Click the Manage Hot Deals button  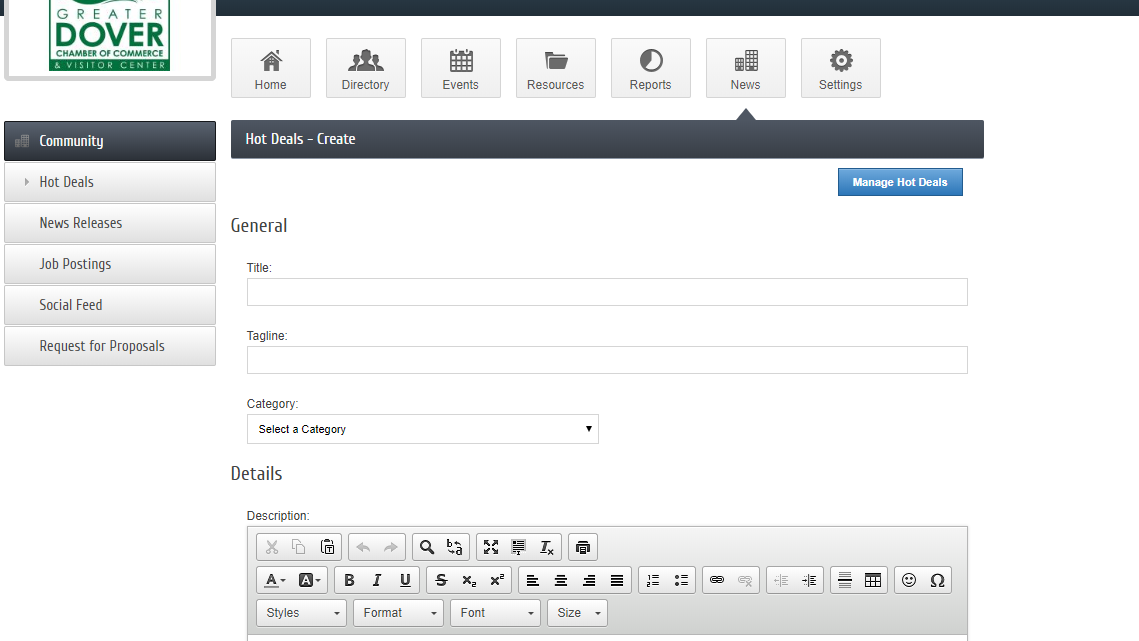tap(899, 182)
